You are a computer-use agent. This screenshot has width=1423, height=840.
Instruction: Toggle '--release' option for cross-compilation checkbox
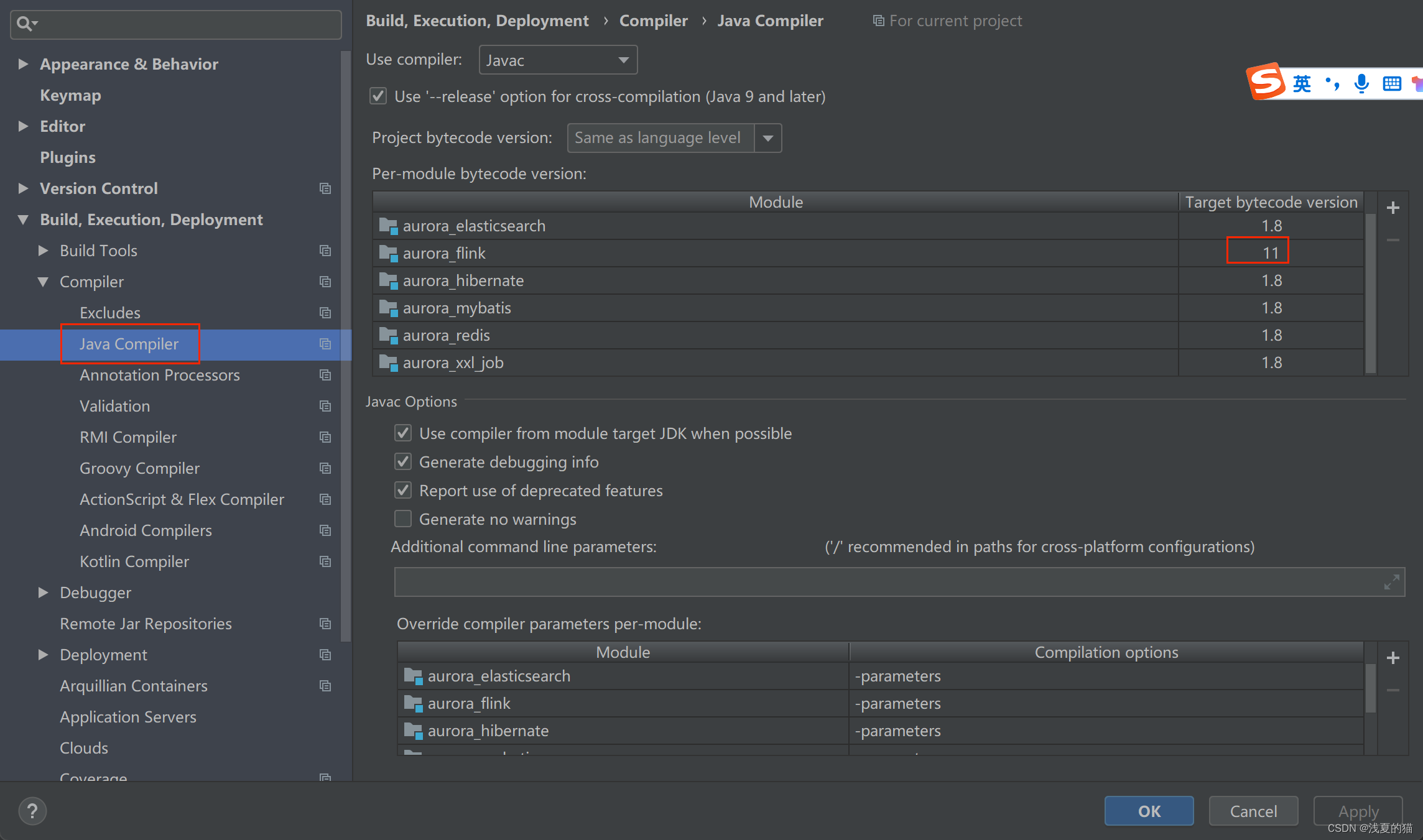378,96
